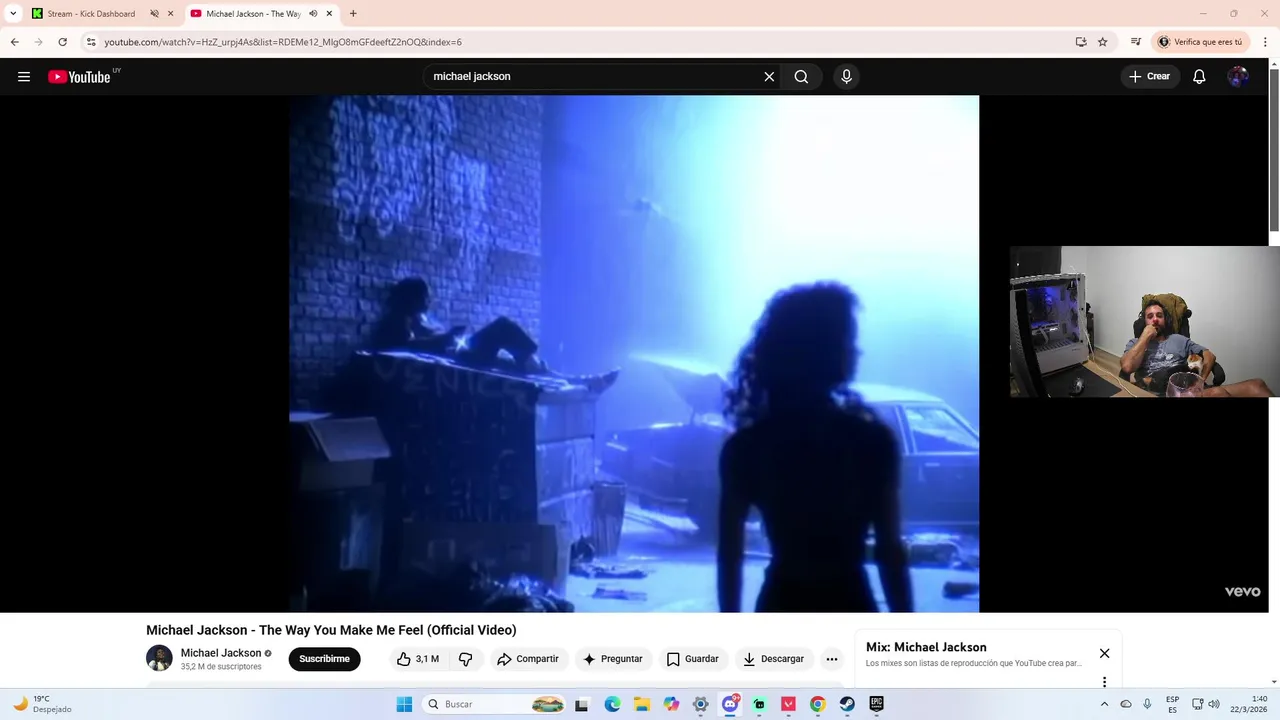Open more actions three-dot menu

pyautogui.click(x=831, y=659)
